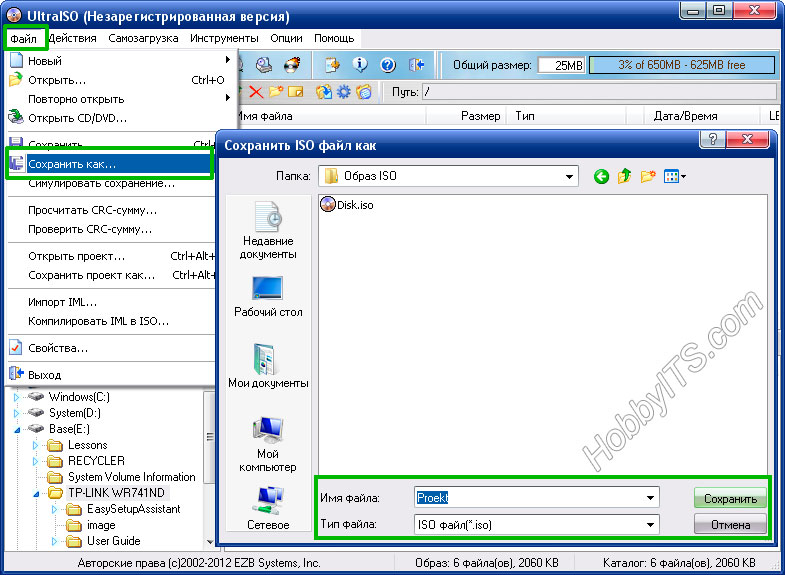Click the up-one-level folder icon in dialog
Image resolution: width=785 pixels, height=575 pixels.
[624, 176]
